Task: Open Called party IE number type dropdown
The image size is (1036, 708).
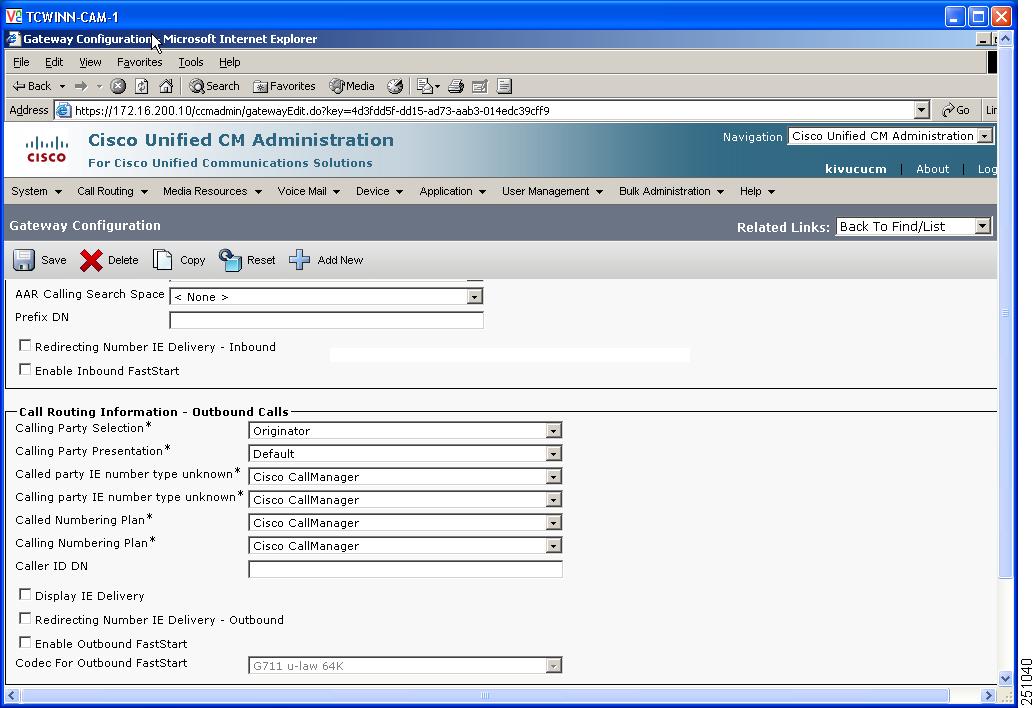Action: click(x=554, y=477)
